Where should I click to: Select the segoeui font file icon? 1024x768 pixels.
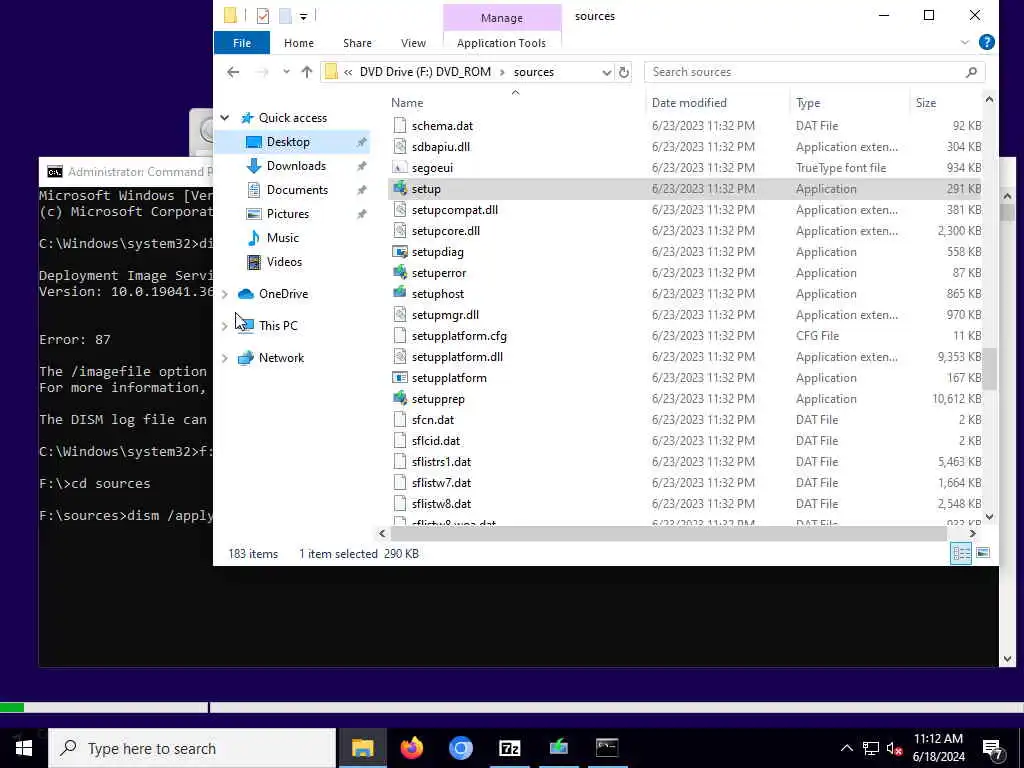click(400, 168)
